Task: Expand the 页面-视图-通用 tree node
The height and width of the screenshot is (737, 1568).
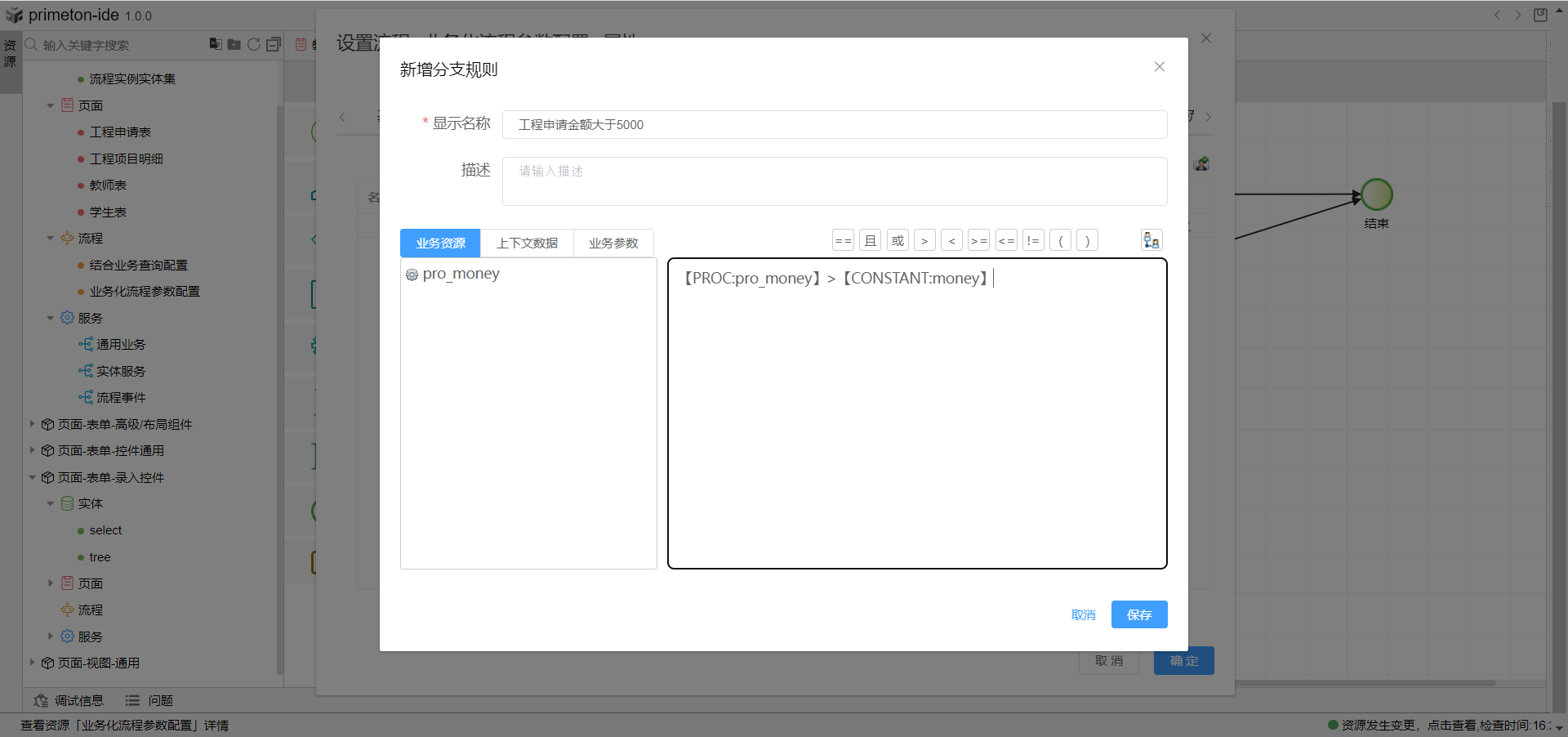Action: click(33, 663)
